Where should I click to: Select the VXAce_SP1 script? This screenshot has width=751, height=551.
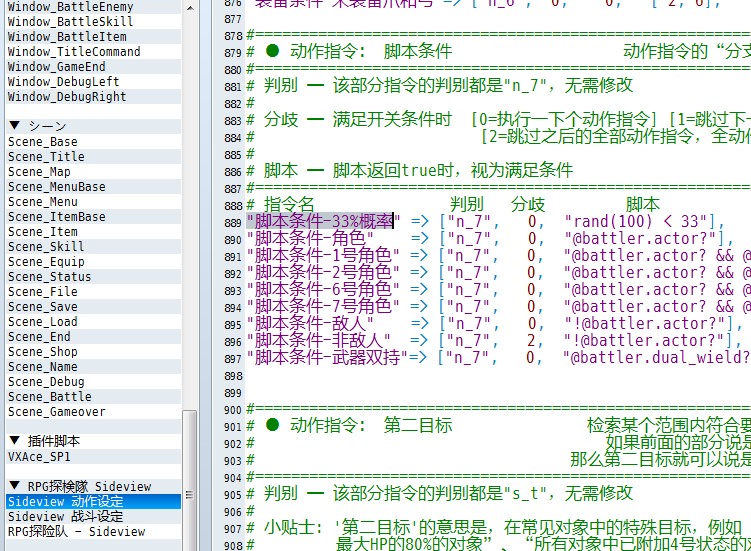coord(93,456)
